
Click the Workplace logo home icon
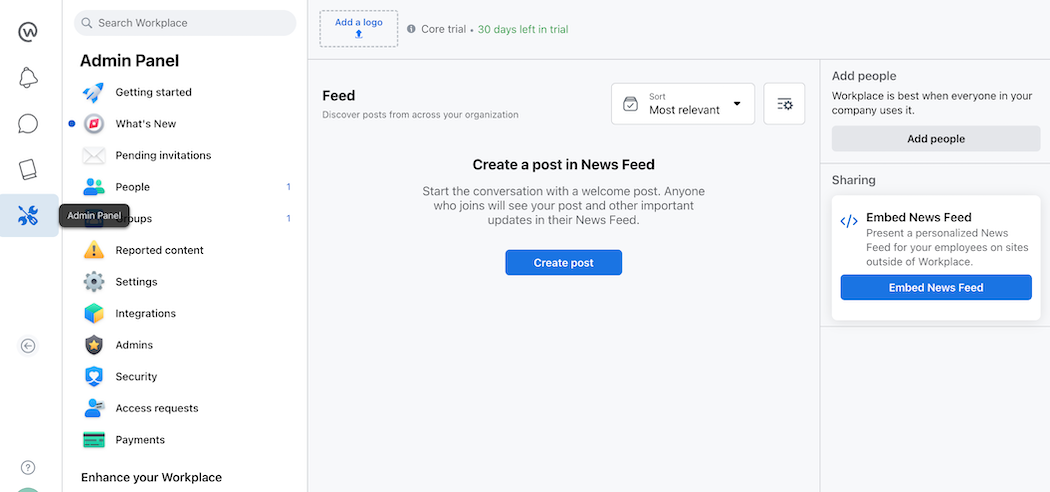pos(28,32)
